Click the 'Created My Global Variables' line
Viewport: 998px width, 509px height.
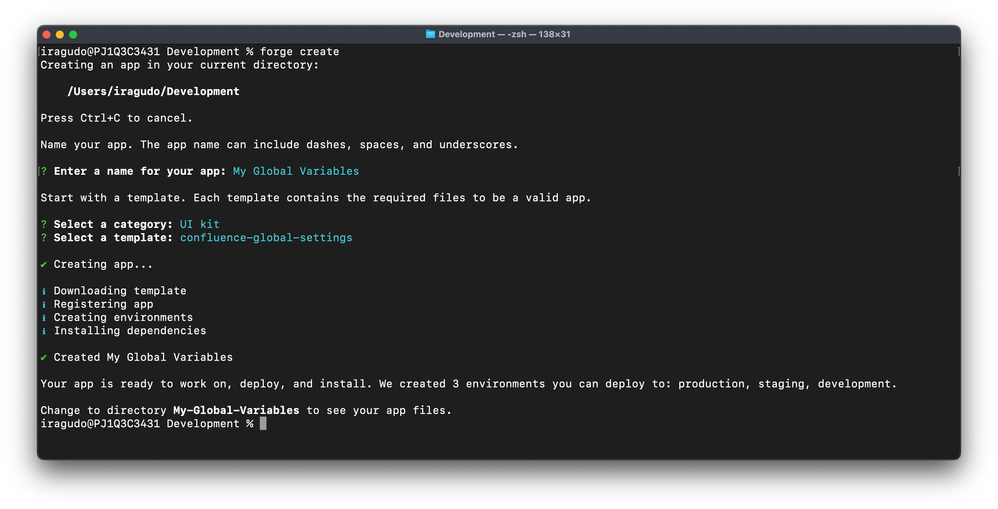(x=143, y=358)
